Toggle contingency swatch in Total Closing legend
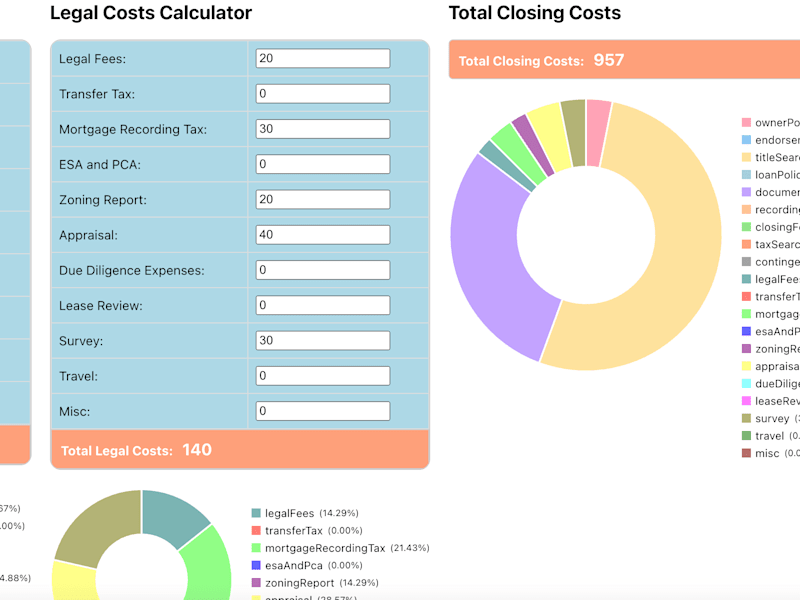The image size is (800, 600). [x=746, y=262]
